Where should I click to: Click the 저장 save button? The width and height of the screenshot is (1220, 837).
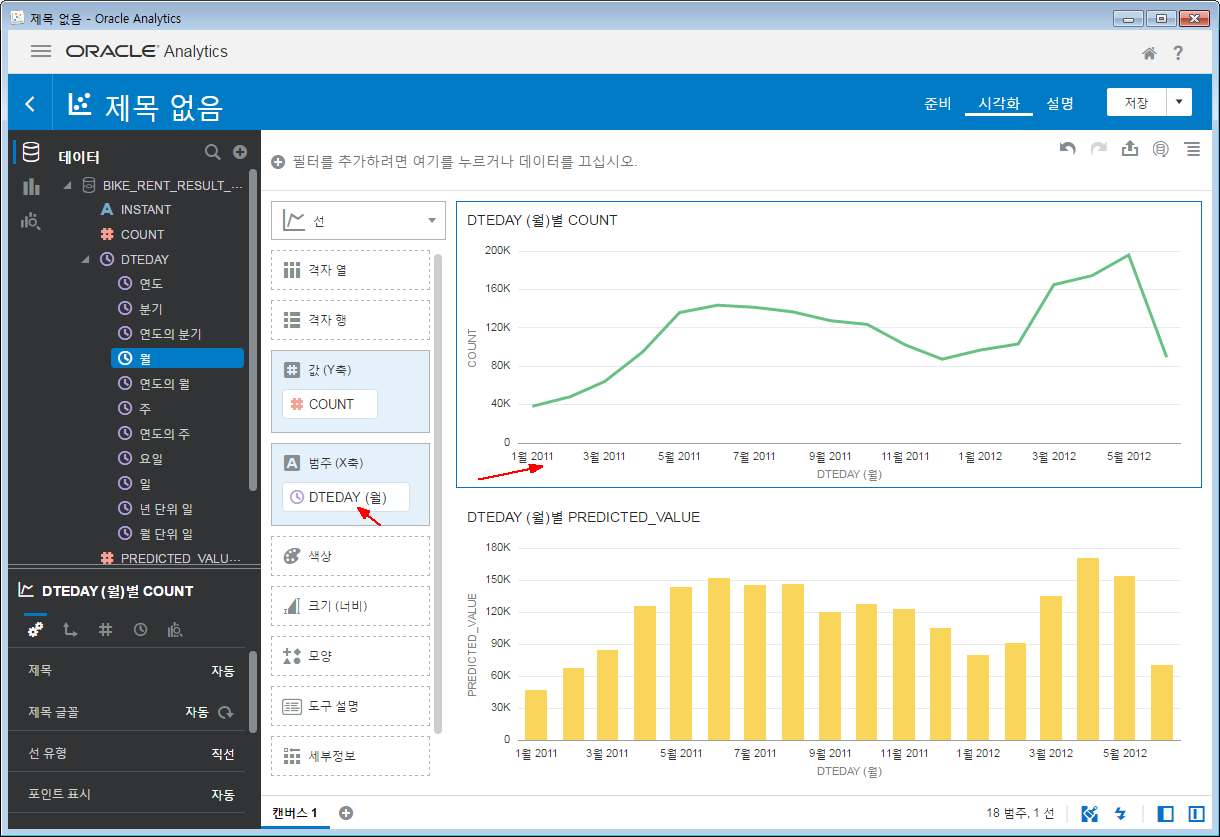pos(1137,102)
